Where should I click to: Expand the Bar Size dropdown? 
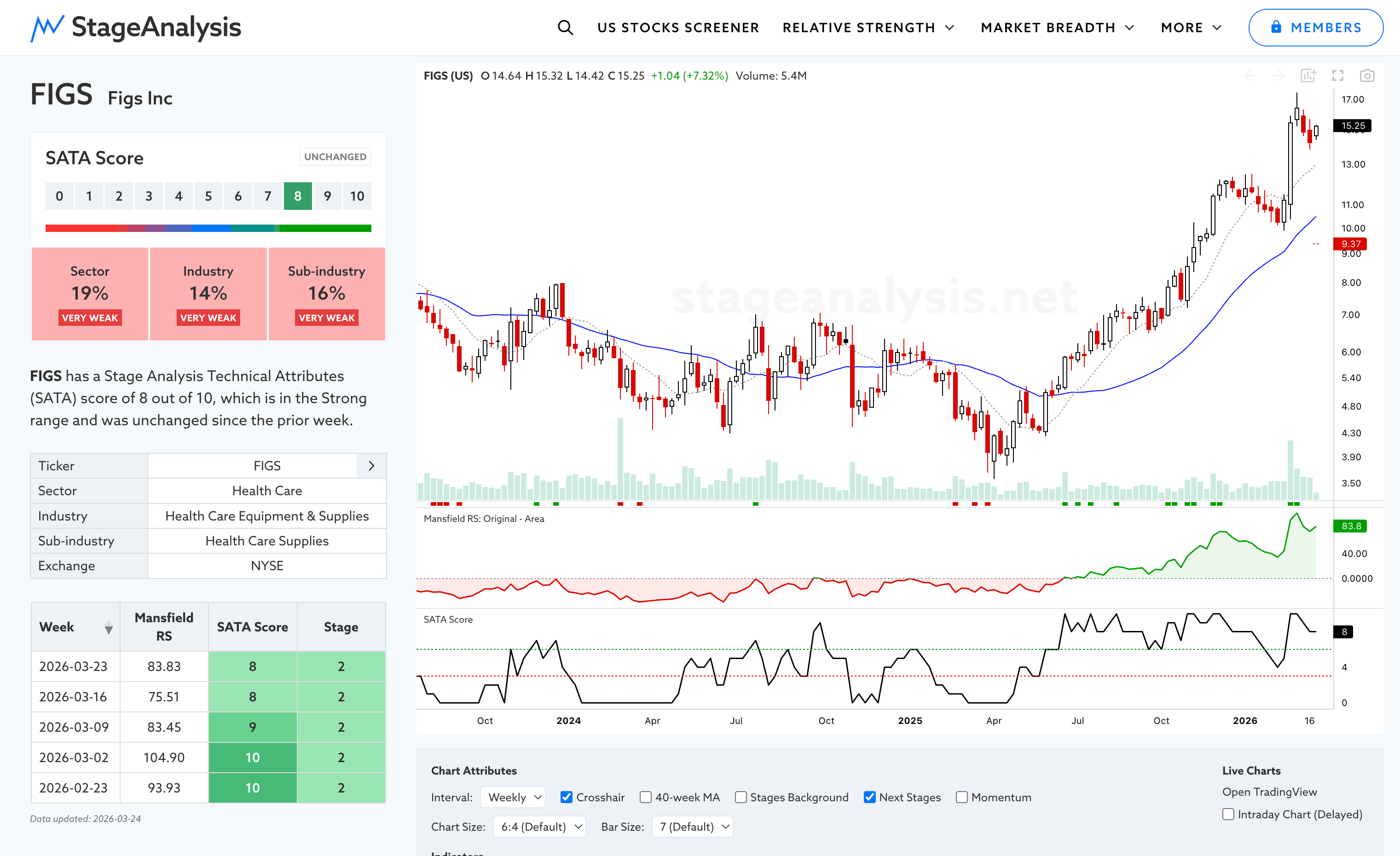(693, 827)
